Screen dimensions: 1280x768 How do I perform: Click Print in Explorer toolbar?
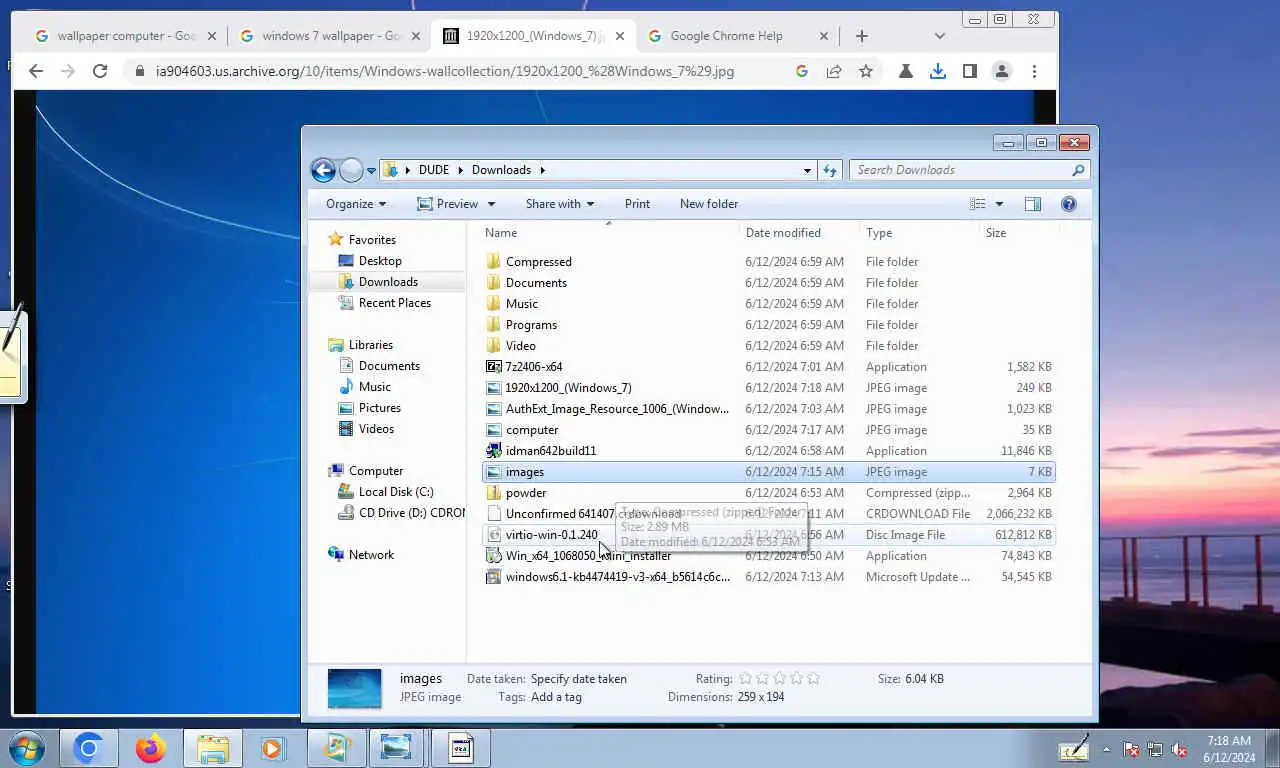[x=637, y=204]
